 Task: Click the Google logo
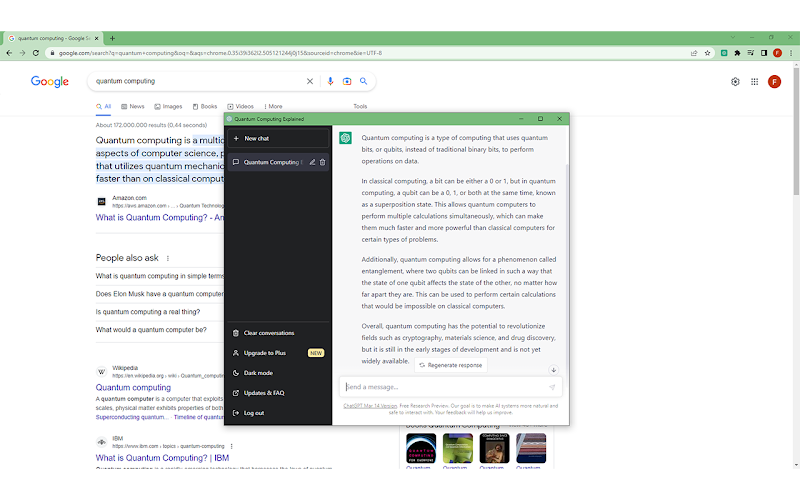coord(49,82)
